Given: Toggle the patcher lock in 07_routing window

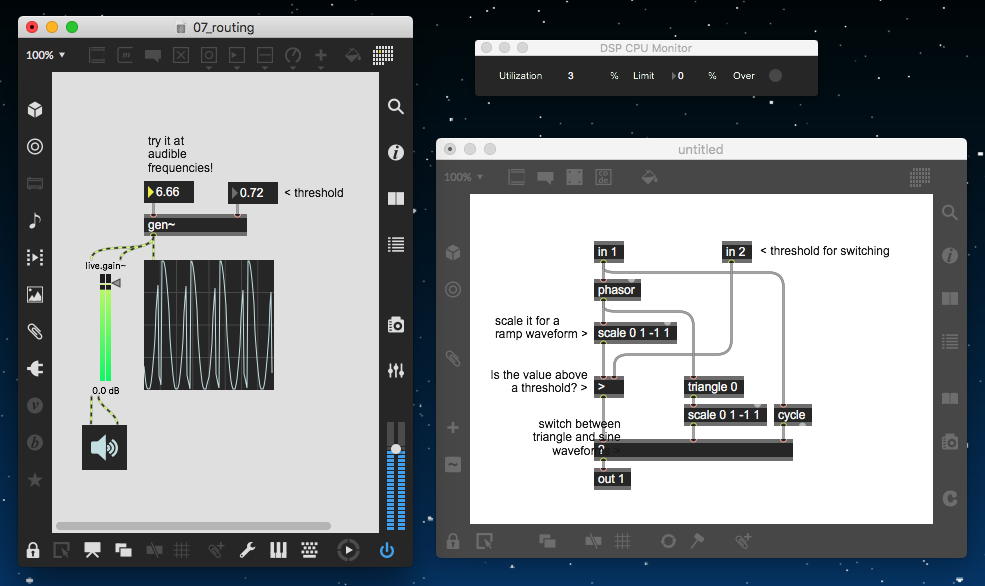Looking at the screenshot, I should click(33, 550).
